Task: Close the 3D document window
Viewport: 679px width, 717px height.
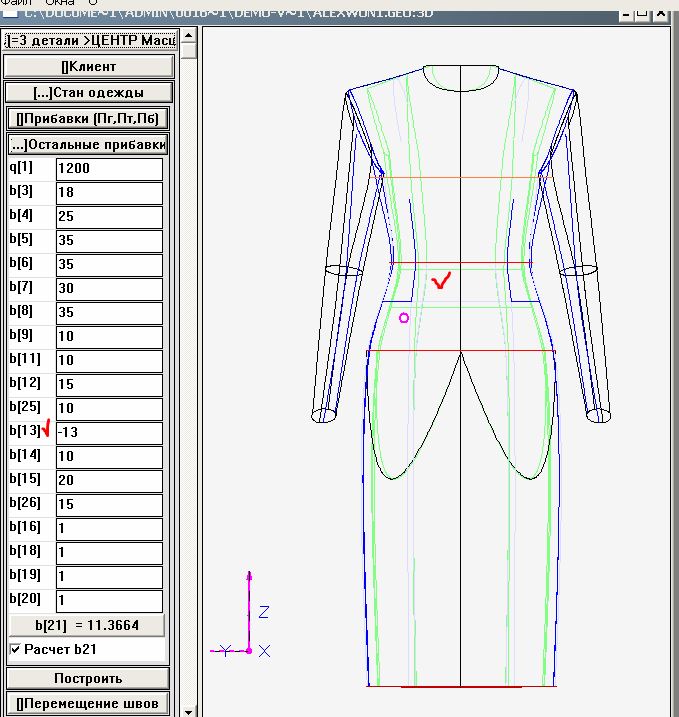Action: (661, 14)
